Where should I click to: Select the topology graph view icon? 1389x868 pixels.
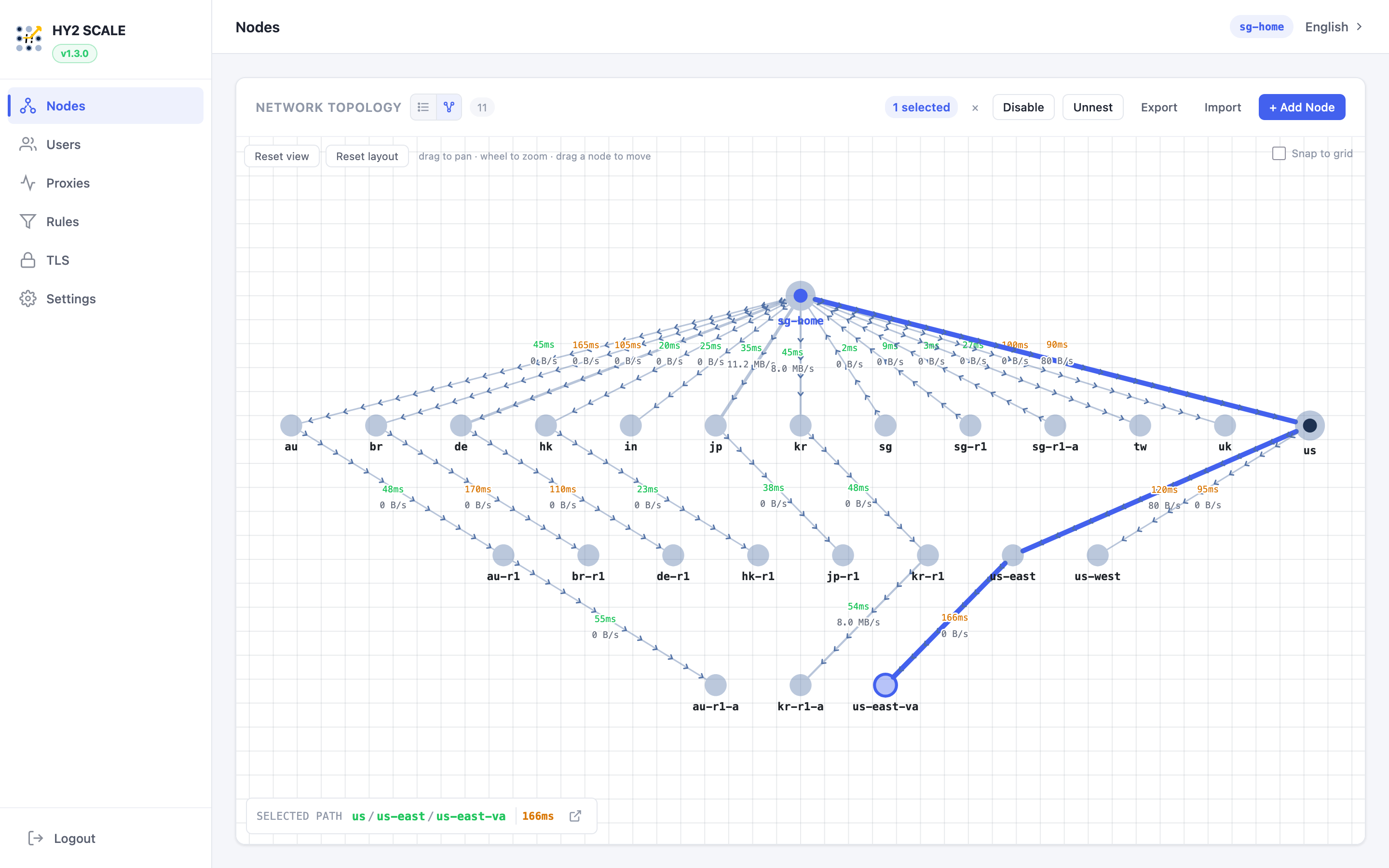pyautogui.click(x=449, y=108)
